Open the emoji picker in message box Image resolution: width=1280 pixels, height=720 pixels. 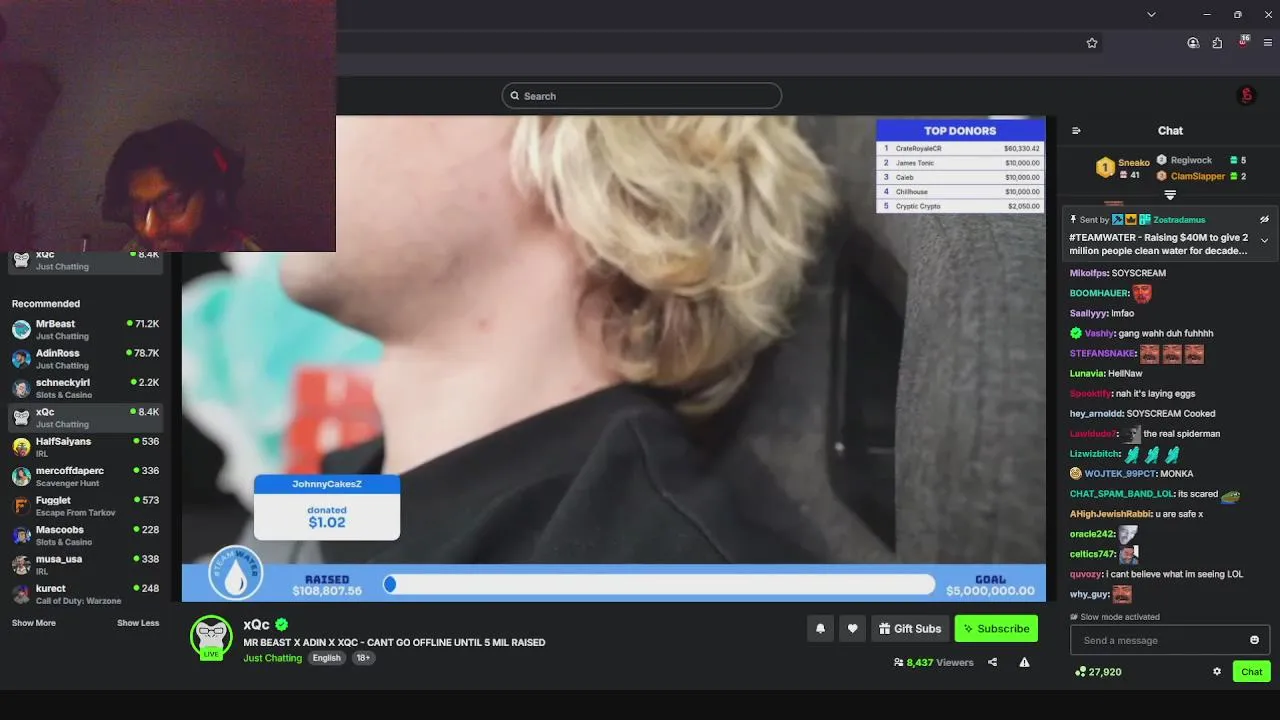coord(1255,640)
